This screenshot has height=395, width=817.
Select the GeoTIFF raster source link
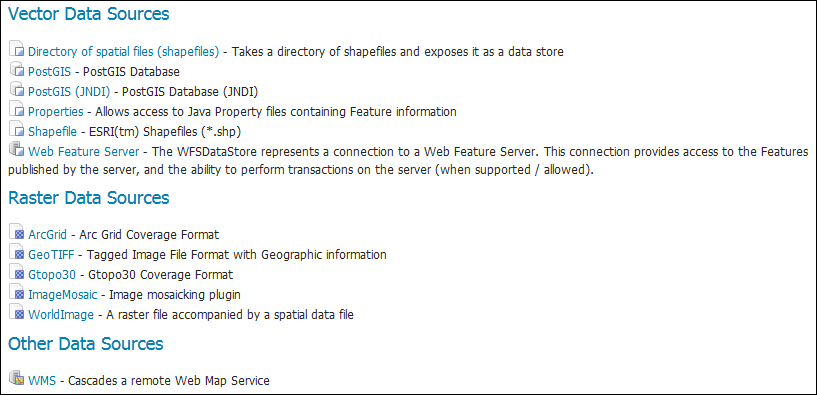click(x=52, y=255)
